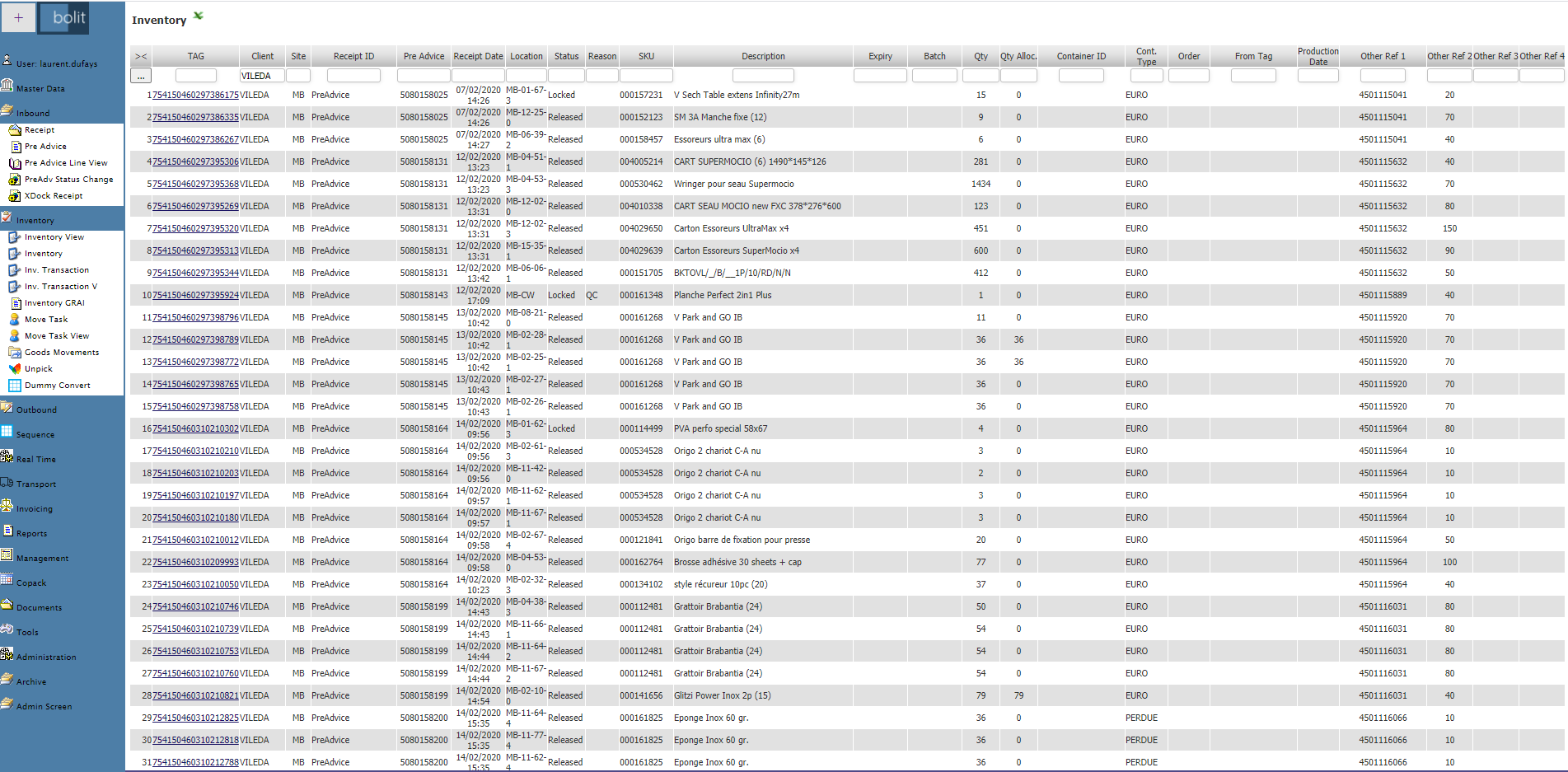The height and width of the screenshot is (772, 1568).
Task: Open Inventory GRAI document icon
Action: coord(15,302)
